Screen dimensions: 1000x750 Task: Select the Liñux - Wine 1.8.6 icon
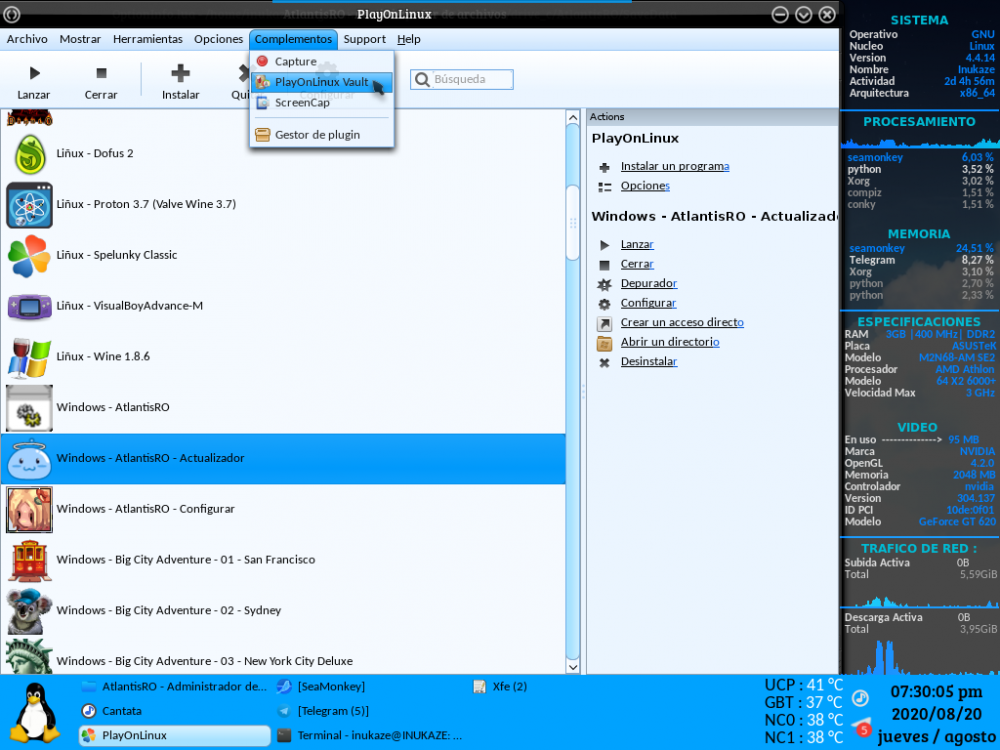(x=29, y=357)
